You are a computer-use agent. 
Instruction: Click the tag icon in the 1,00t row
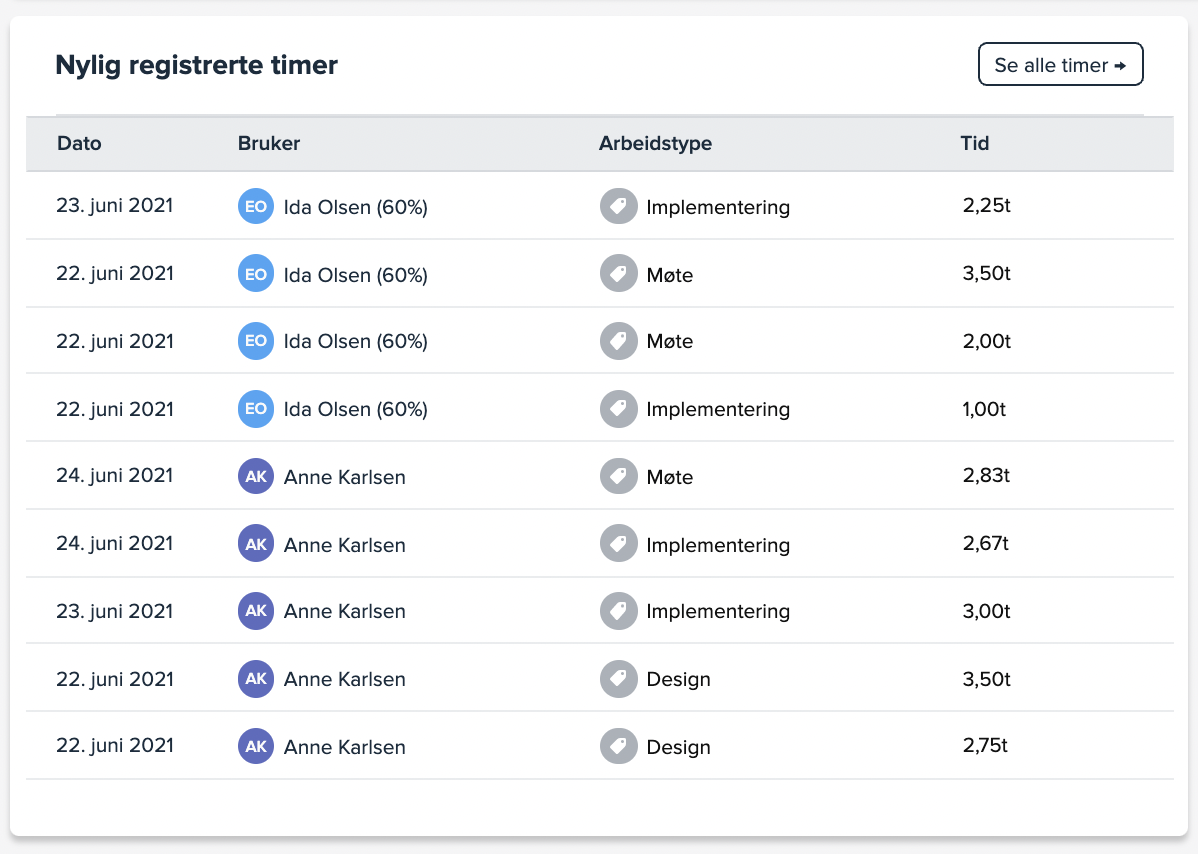click(618, 409)
